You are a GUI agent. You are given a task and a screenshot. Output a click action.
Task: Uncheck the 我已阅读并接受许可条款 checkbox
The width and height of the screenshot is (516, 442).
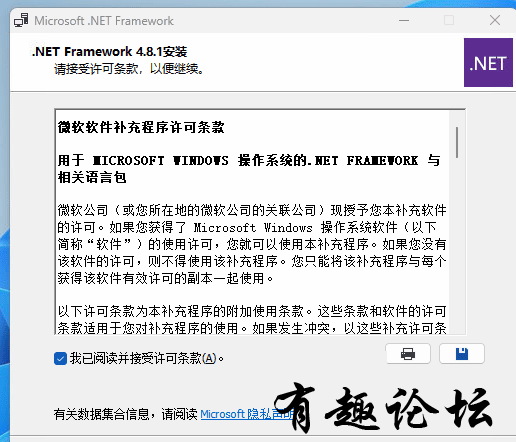pos(60,359)
